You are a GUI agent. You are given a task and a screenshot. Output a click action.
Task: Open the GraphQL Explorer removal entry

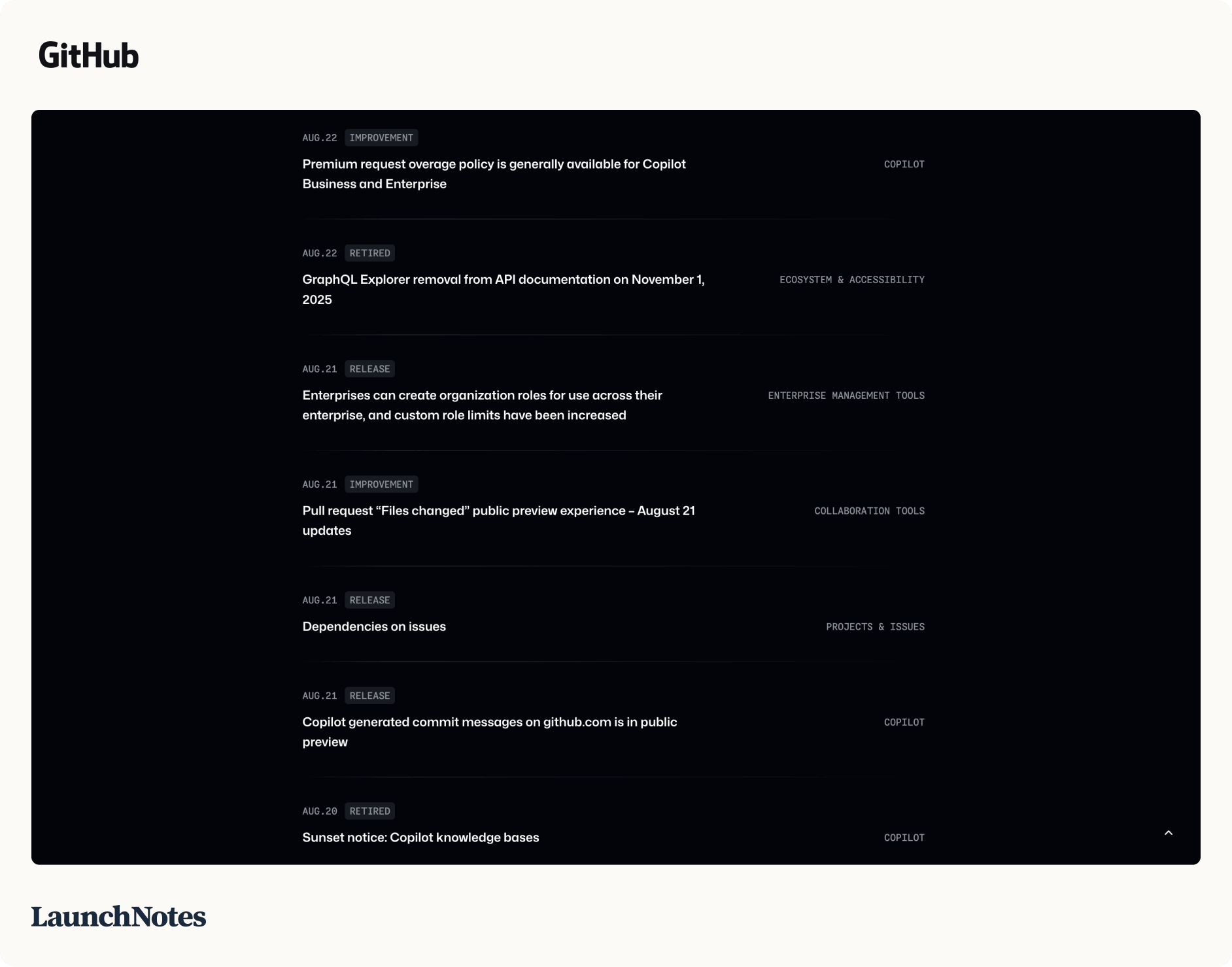[504, 290]
